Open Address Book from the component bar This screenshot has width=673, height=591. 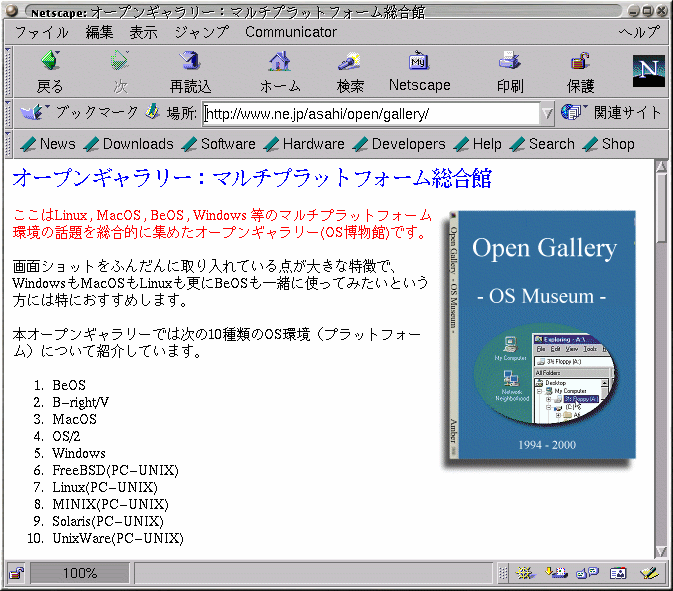618,573
